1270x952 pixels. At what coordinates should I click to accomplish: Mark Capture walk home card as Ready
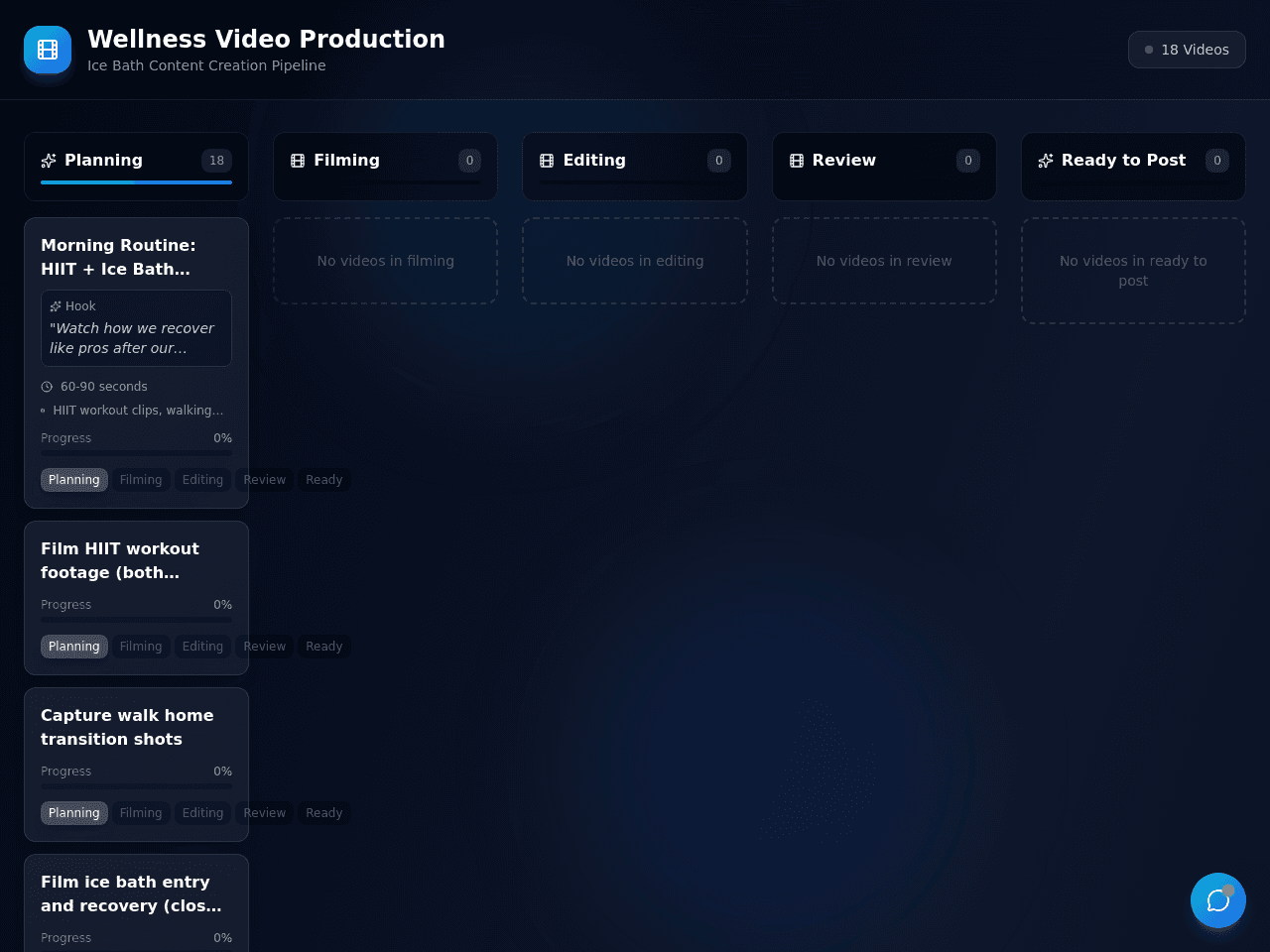point(324,813)
